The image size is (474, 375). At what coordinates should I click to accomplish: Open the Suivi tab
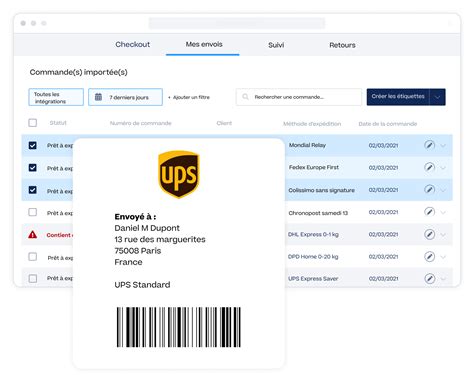pos(276,45)
